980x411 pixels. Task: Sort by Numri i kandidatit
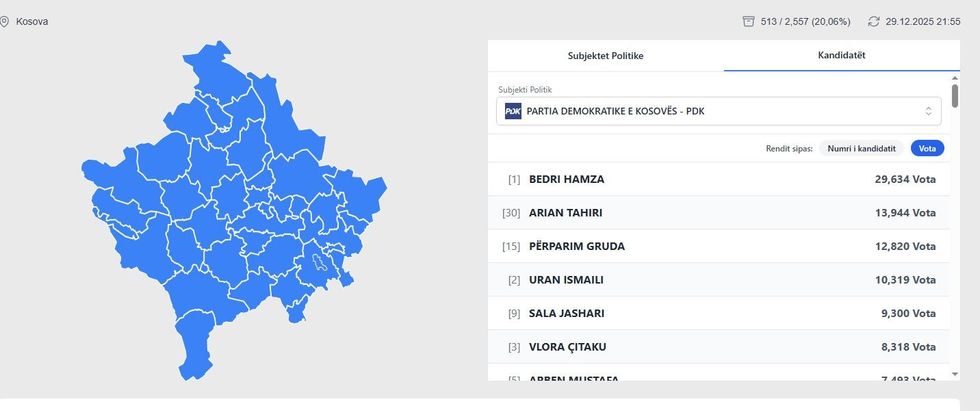tap(861, 148)
